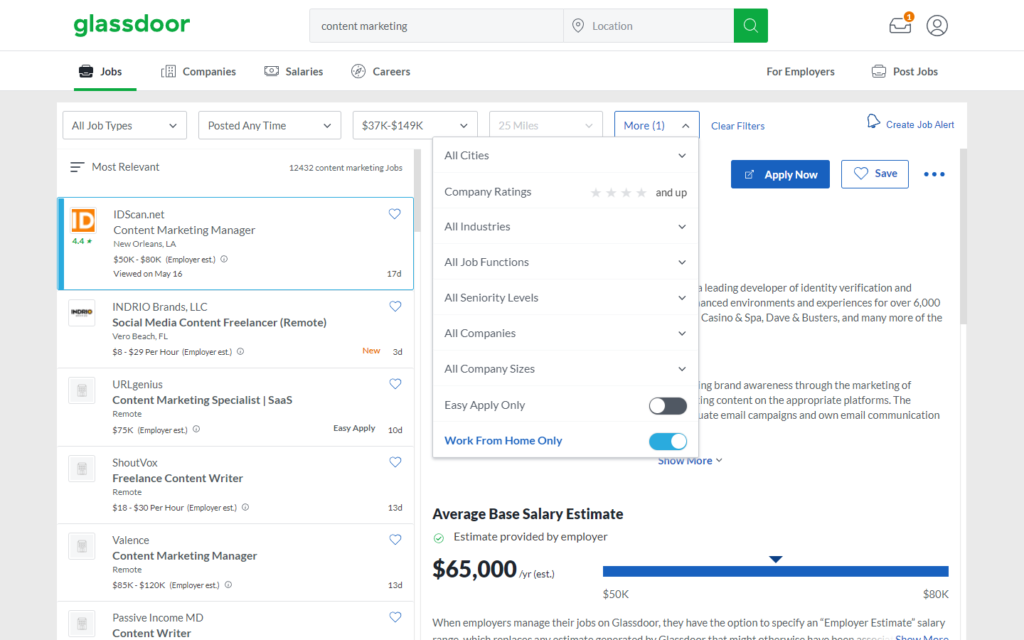
Task: Click the Most Relevant sort icon
Action: (77, 167)
